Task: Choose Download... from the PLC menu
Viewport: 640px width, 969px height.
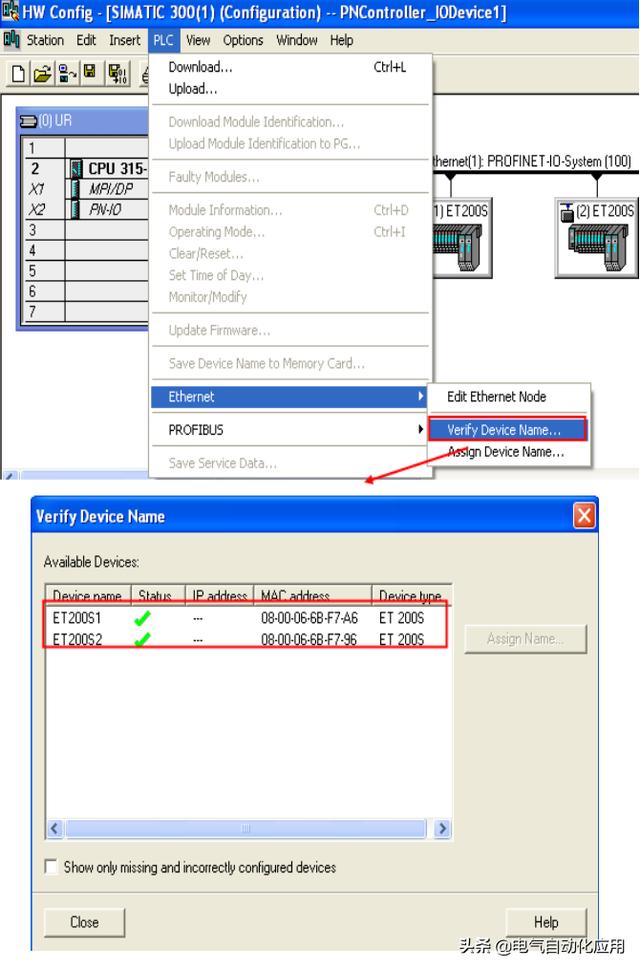Action: pos(290,67)
